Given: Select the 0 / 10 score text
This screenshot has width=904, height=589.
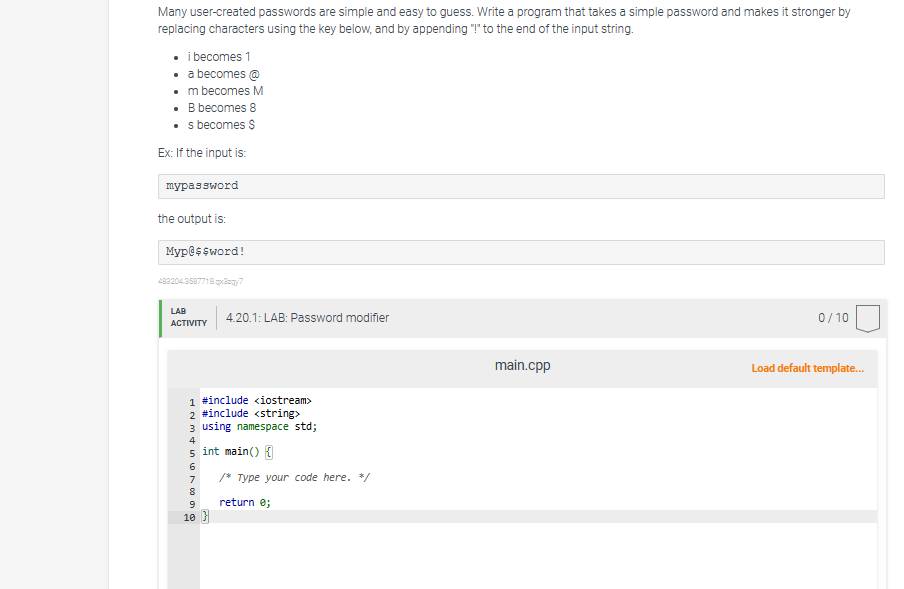Looking at the screenshot, I should pos(833,318).
